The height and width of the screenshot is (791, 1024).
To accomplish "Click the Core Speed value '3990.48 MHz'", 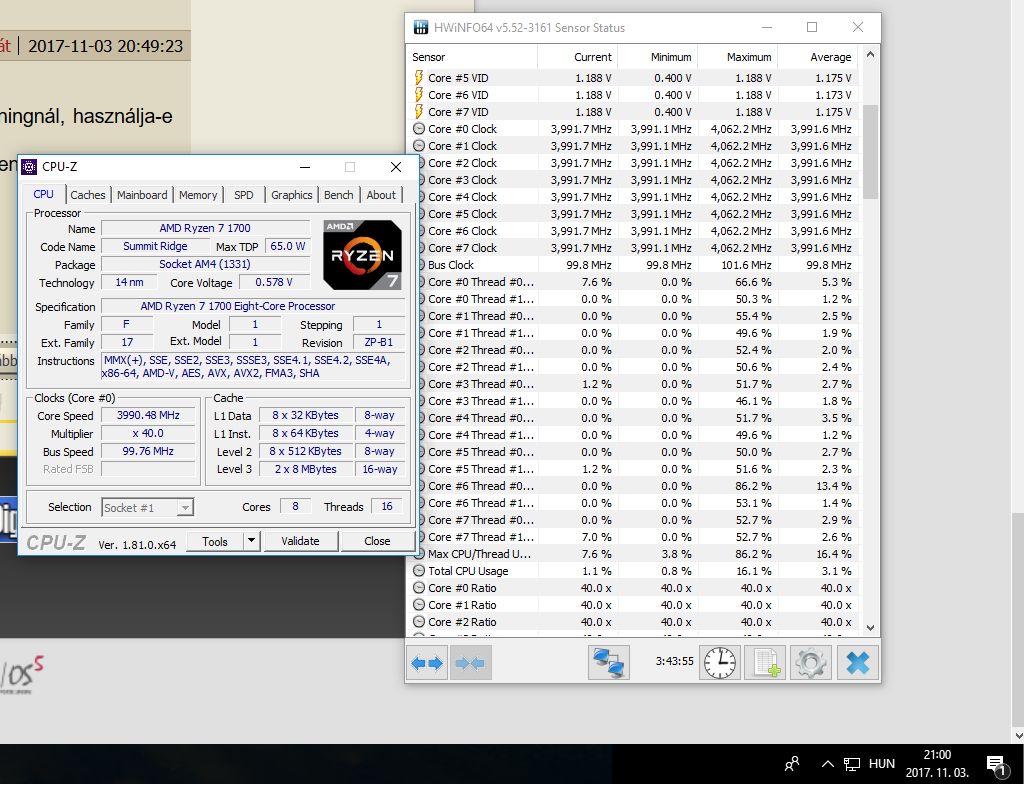I will pyautogui.click(x=148, y=415).
